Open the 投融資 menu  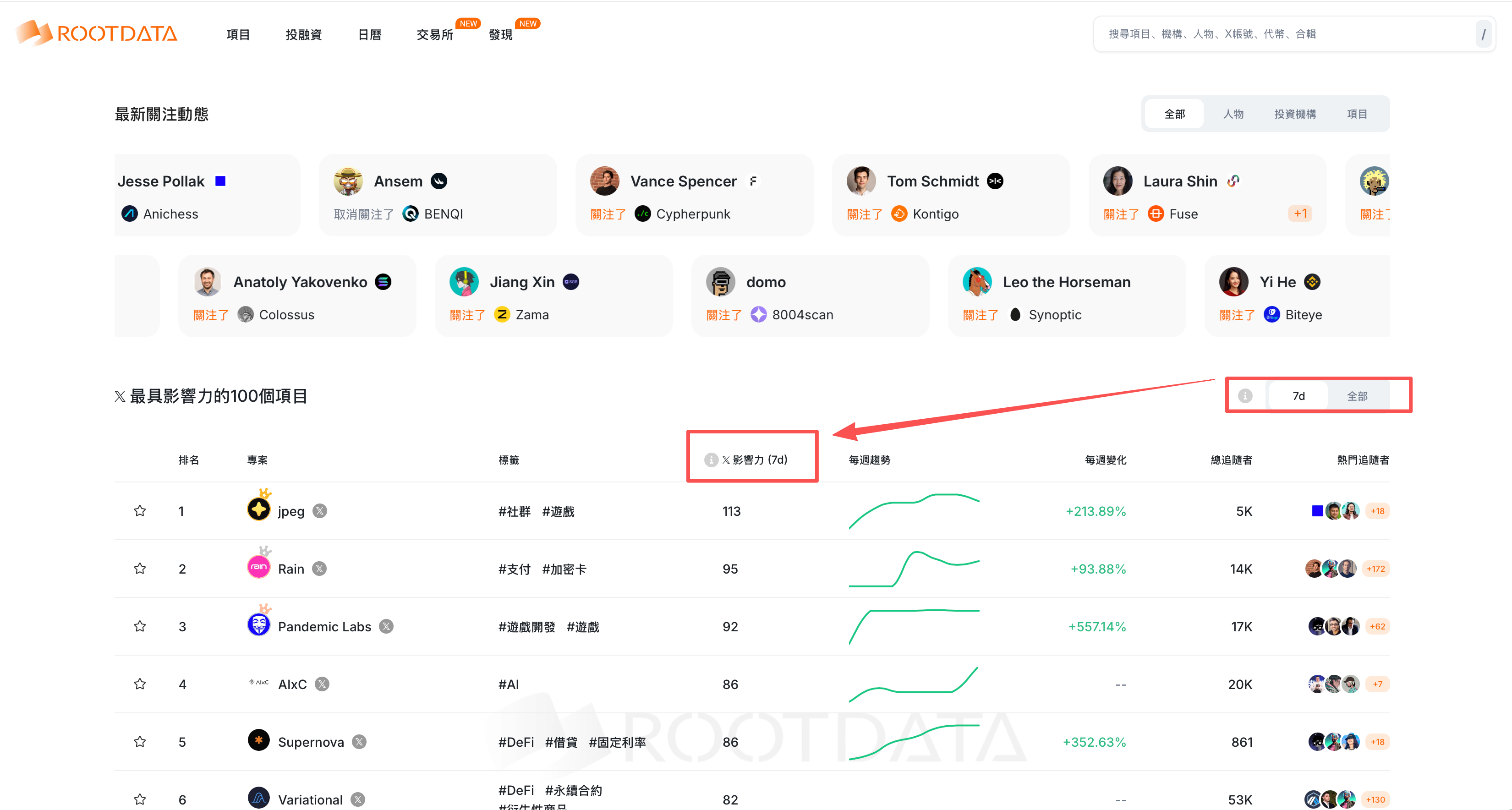(303, 35)
